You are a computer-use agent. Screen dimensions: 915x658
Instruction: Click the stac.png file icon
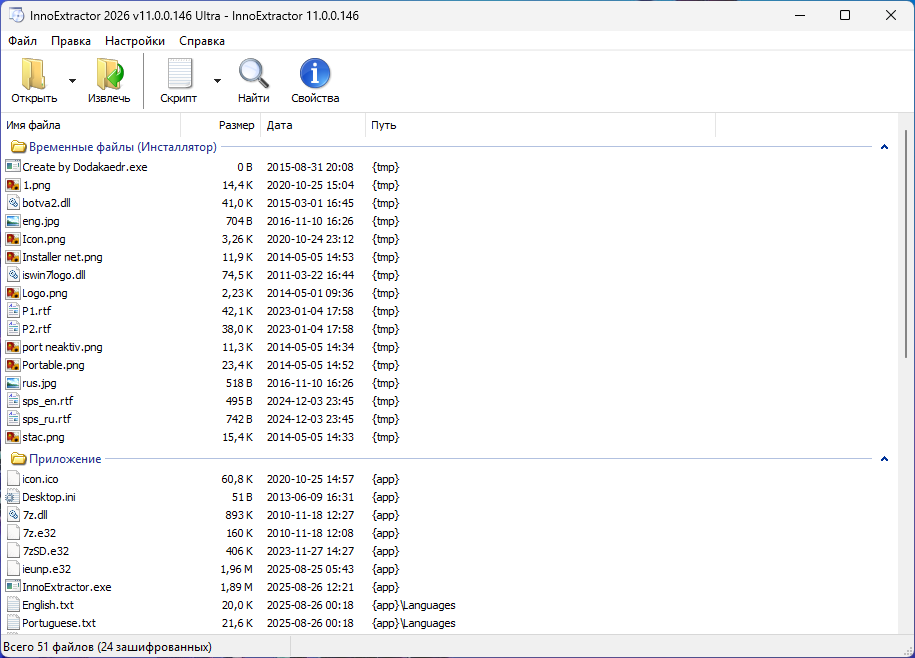pos(13,437)
